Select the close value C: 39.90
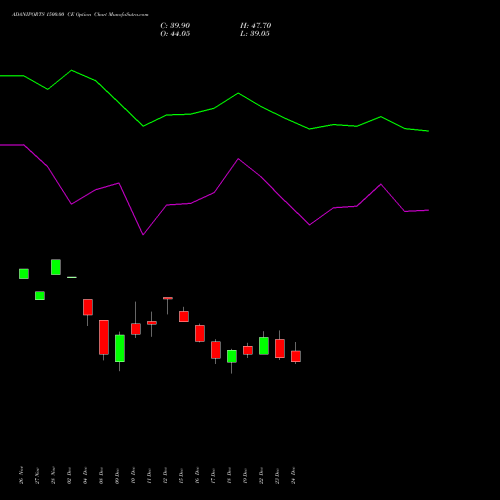This screenshot has height=500, width=500. 175,26
